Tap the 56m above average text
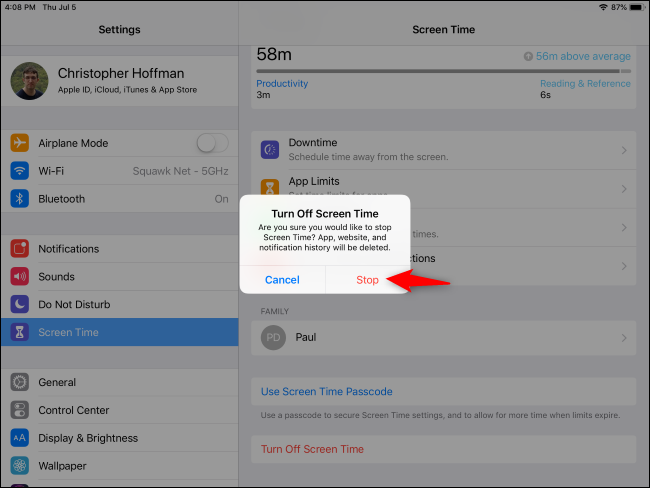Viewport: 650px width, 488px height. pos(583,56)
